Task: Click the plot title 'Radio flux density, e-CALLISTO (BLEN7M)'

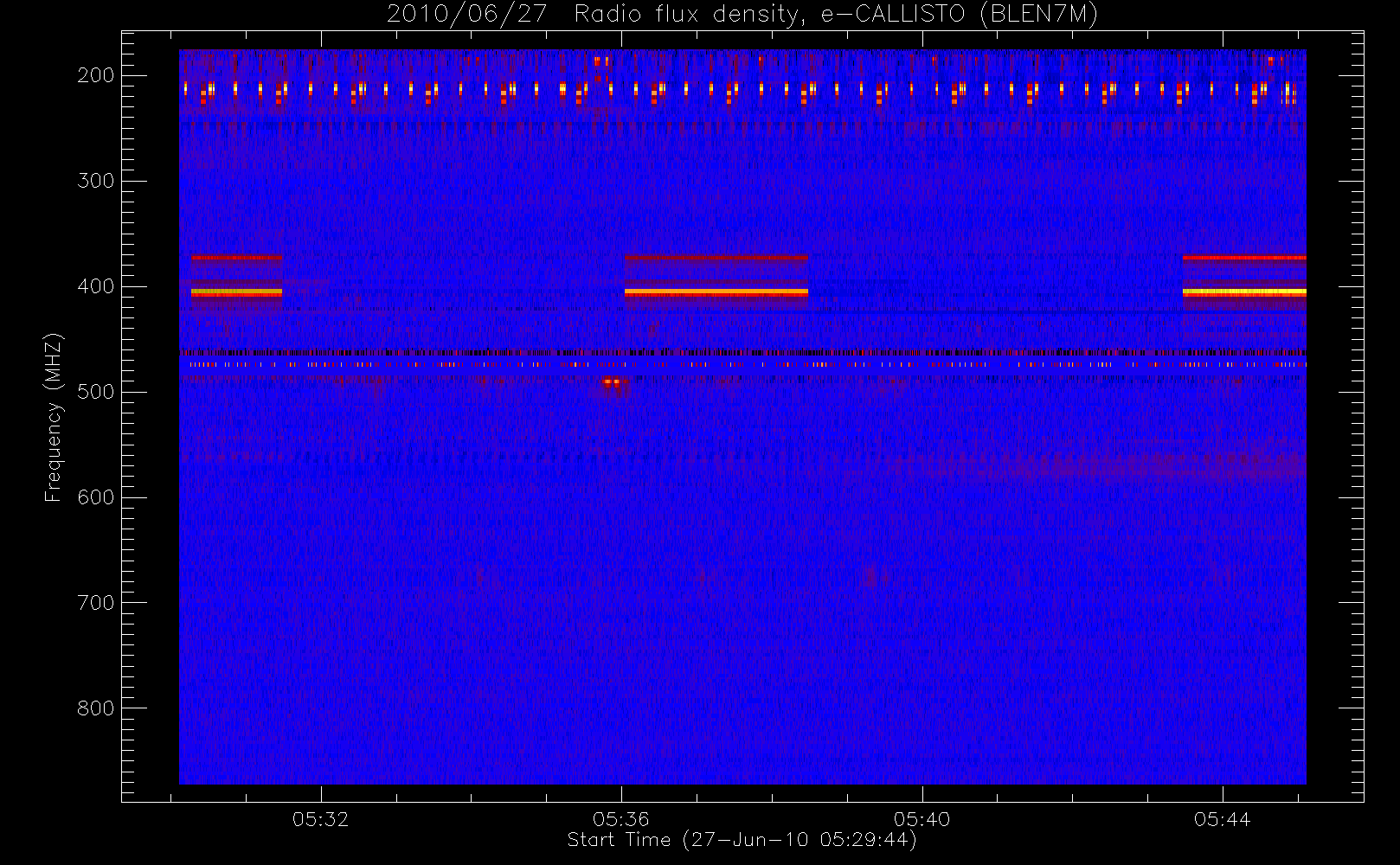Action: click(x=836, y=15)
